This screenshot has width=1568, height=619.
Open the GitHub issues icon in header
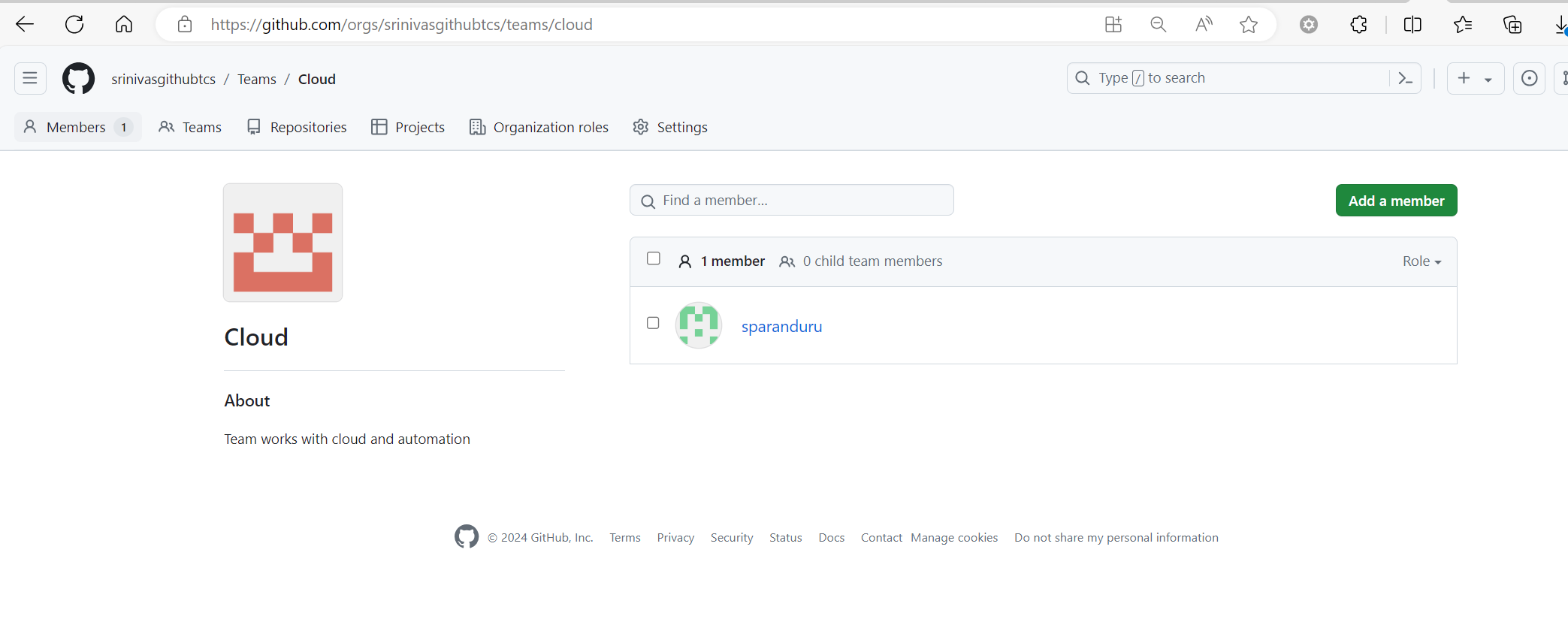(1529, 78)
